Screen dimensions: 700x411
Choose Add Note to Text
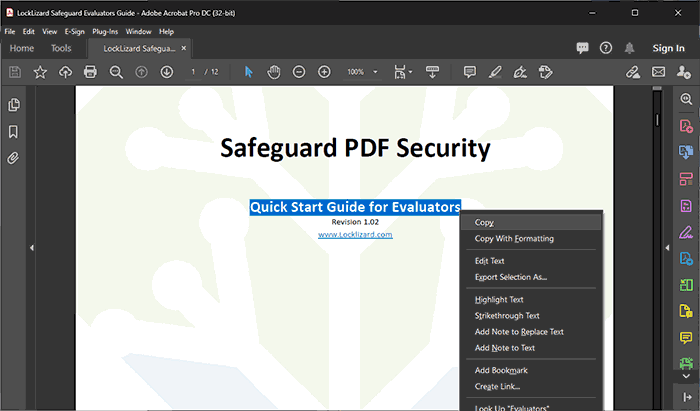point(531,348)
